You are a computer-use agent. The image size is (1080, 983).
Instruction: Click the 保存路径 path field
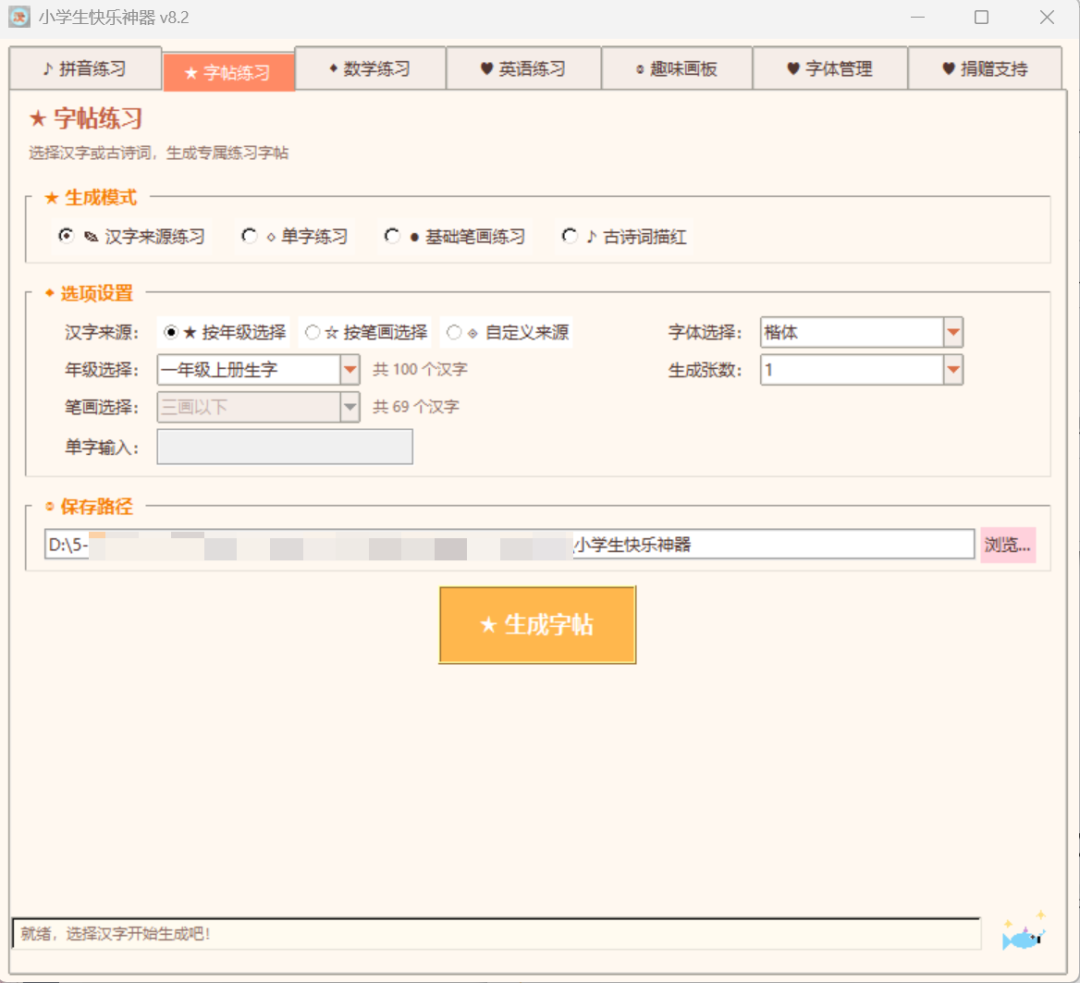pos(509,544)
